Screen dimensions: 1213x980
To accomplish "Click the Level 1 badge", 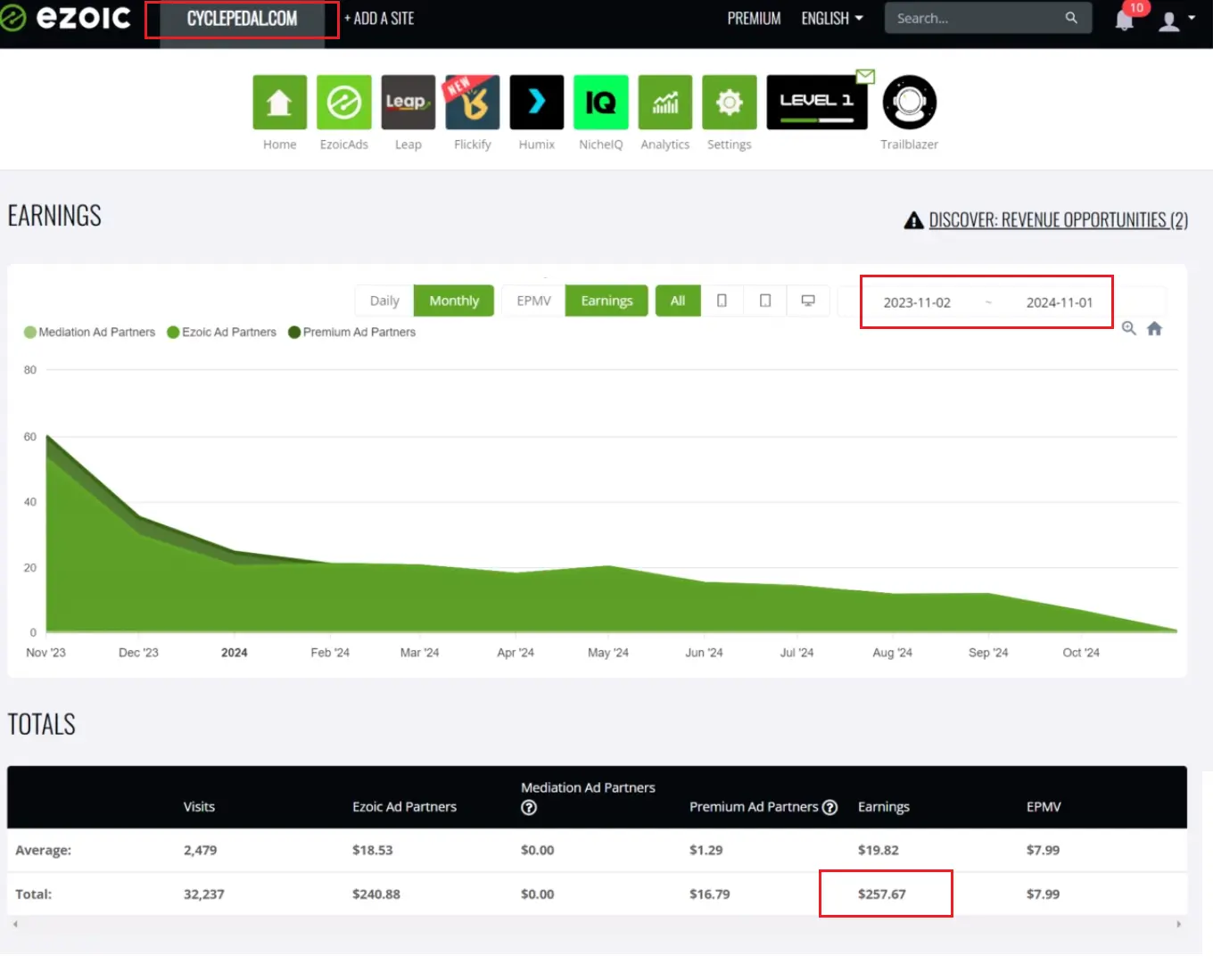I will (x=816, y=103).
